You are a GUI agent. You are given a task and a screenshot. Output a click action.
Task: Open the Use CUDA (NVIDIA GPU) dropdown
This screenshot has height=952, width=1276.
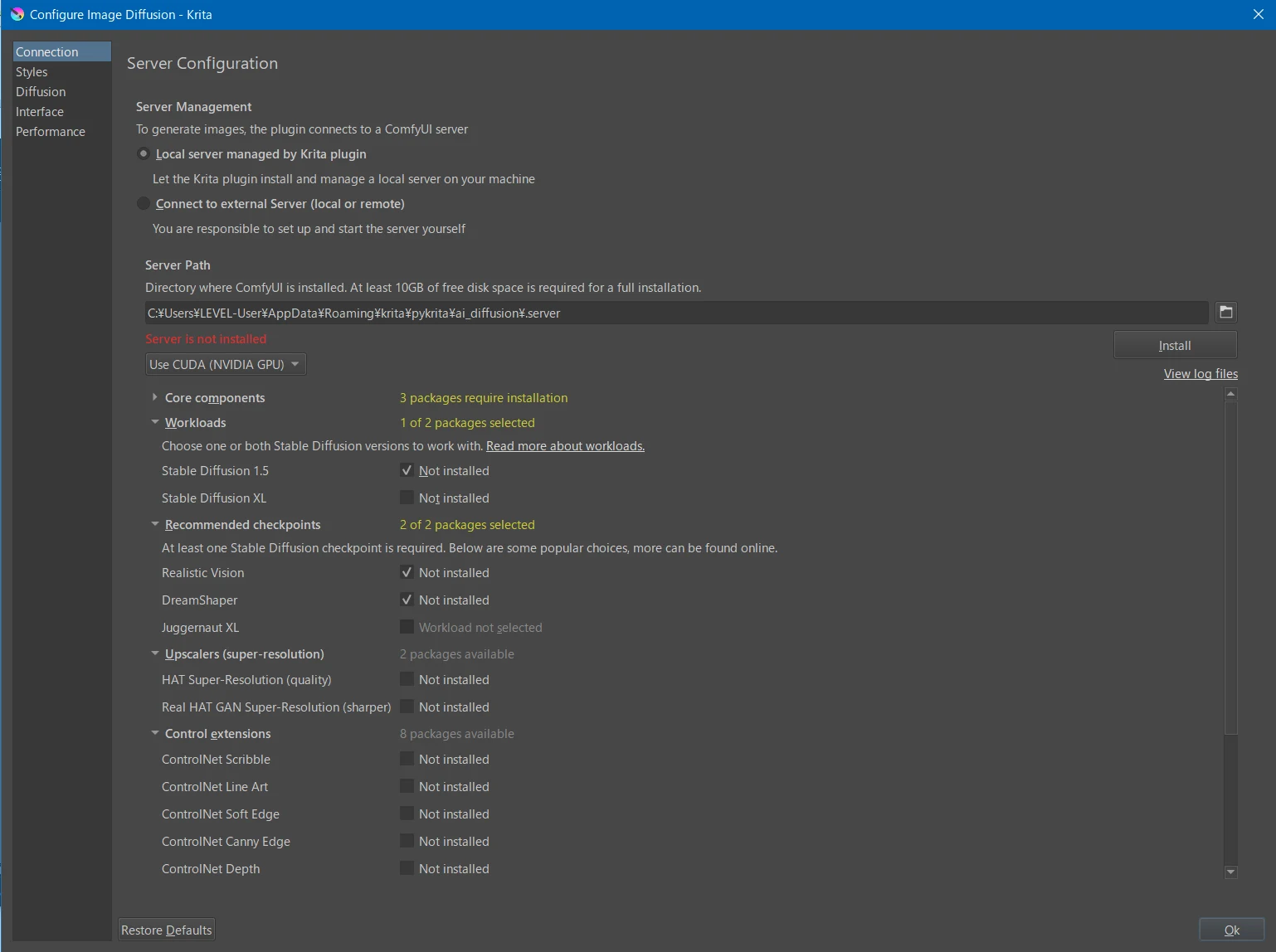226,364
